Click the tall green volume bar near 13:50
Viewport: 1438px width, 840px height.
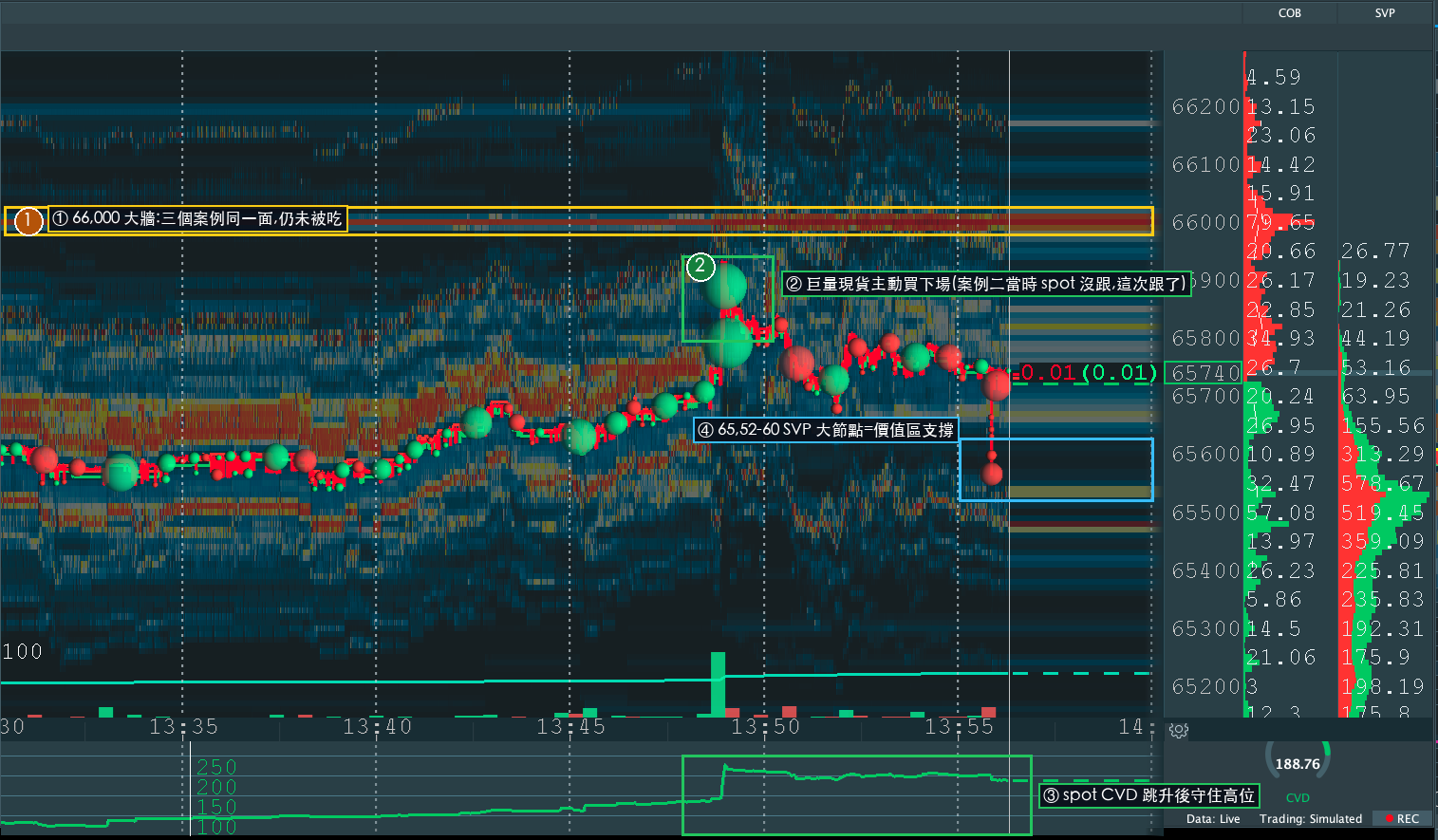(x=718, y=684)
